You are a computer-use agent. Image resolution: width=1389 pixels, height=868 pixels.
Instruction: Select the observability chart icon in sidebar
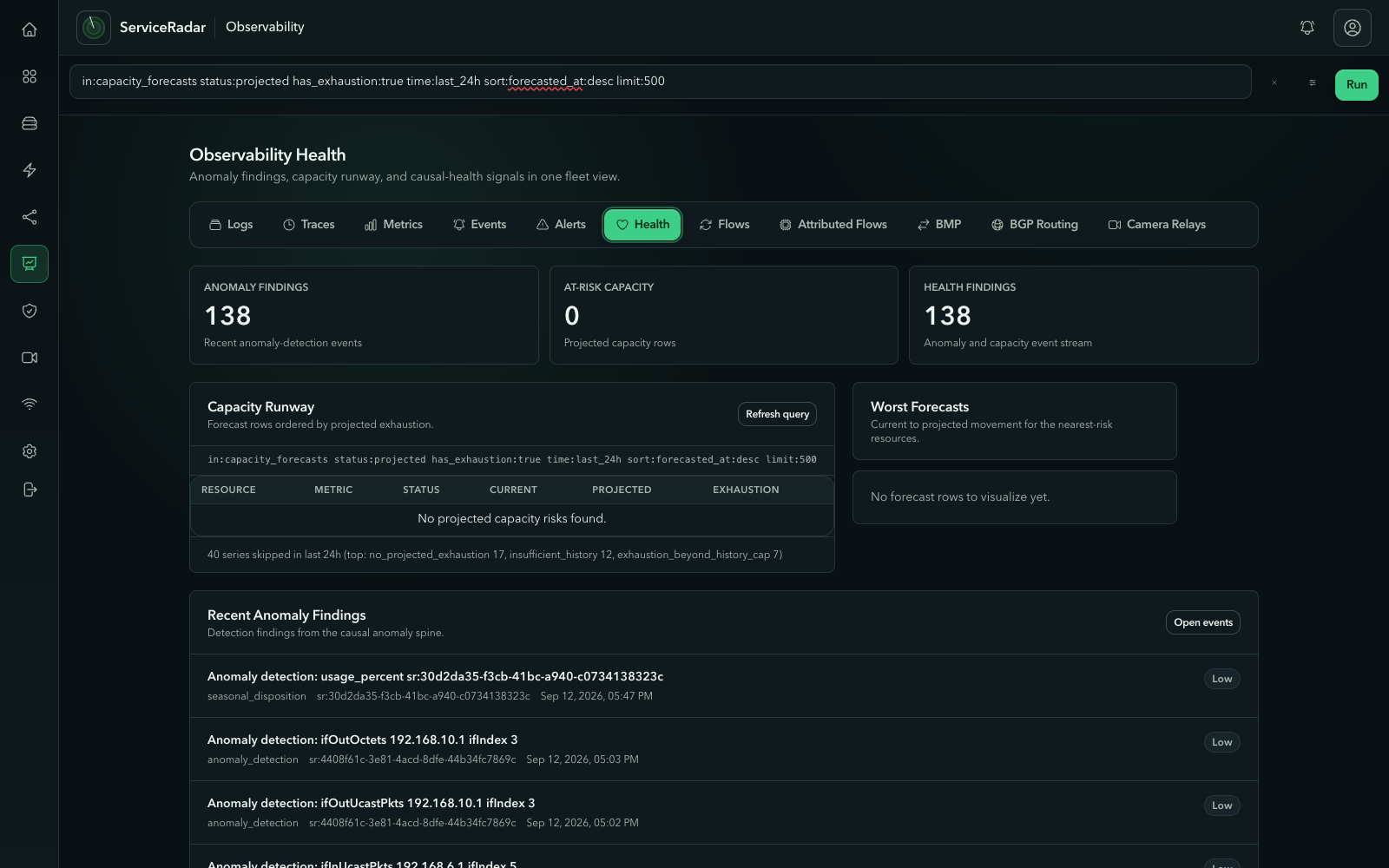click(x=30, y=264)
